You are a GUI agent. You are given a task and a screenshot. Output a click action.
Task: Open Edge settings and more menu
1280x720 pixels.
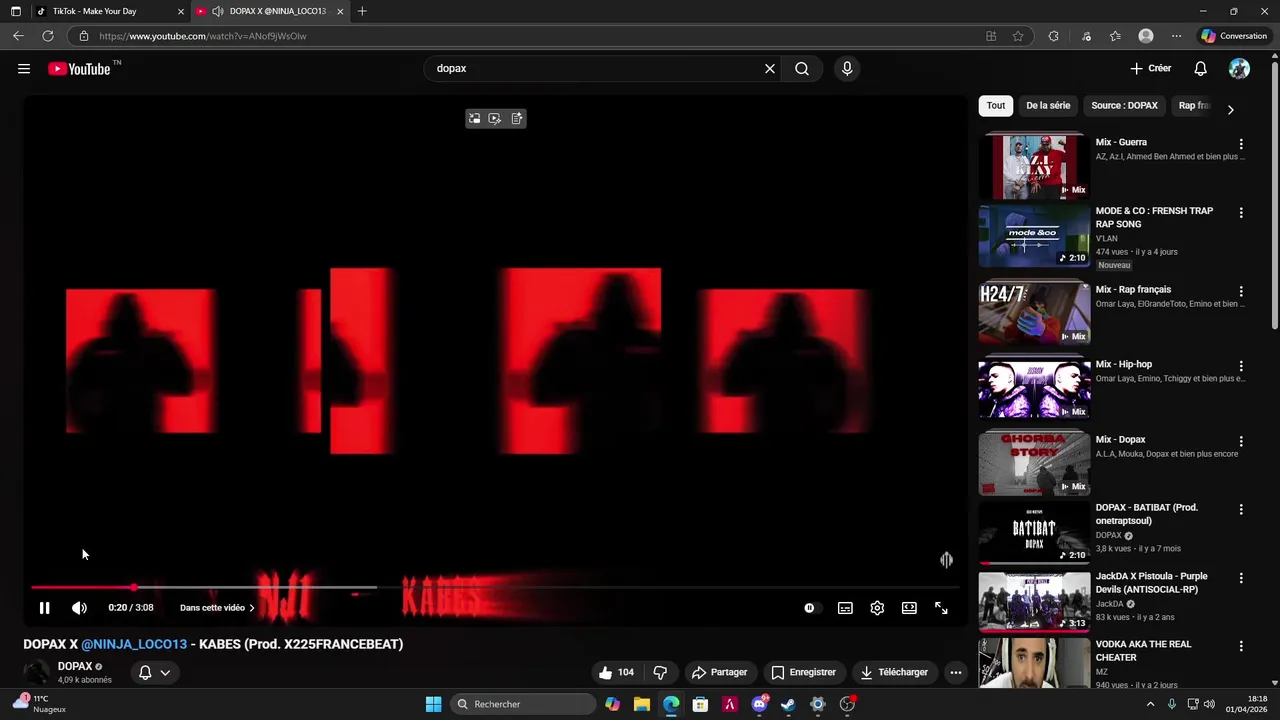coord(1176,36)
